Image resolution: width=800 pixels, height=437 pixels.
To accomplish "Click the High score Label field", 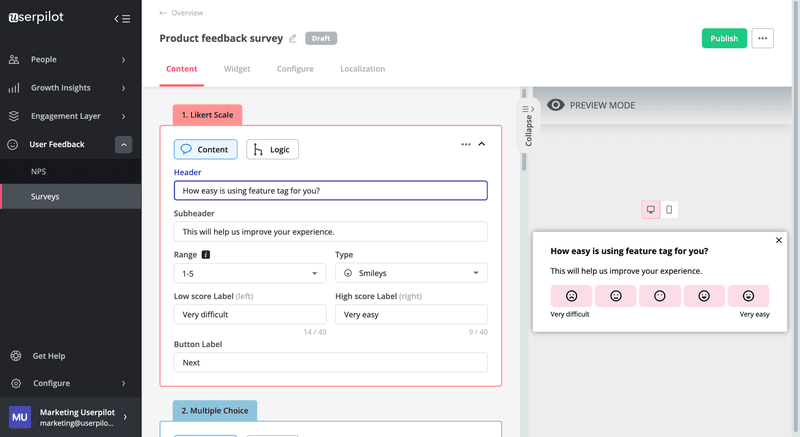I will (411, 315).
